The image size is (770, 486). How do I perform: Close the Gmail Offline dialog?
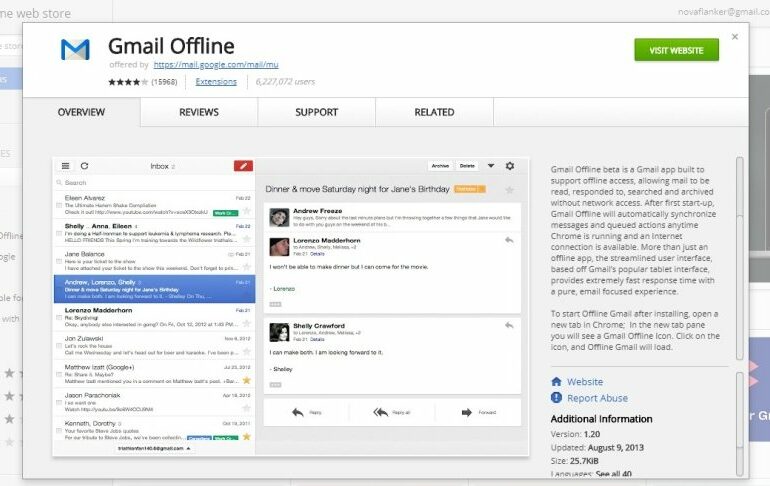tap(735, 37)
